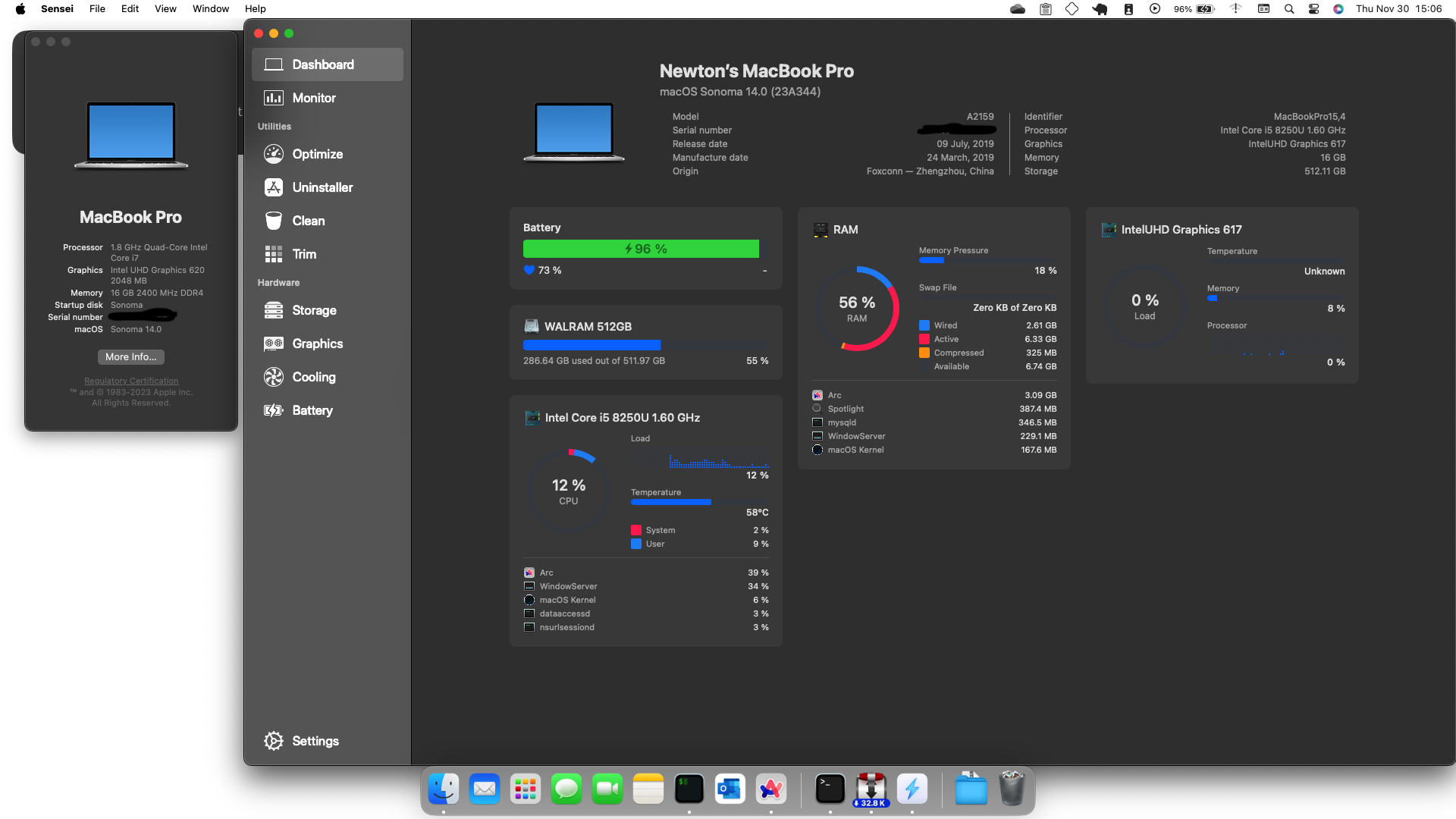Open the Storage hardware page
Viewport: 1456px width, 819px height.
(x=314, y=310)
